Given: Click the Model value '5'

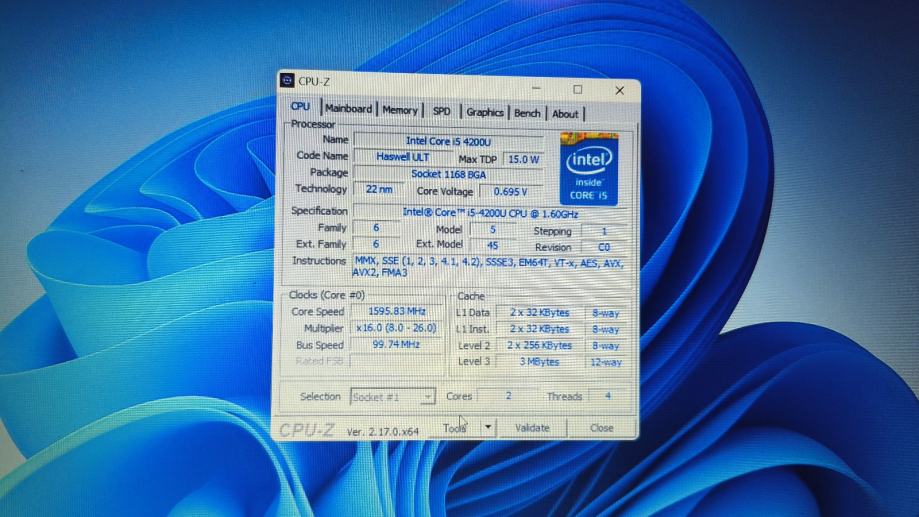Looking at the screenshot, I should 492,230.
